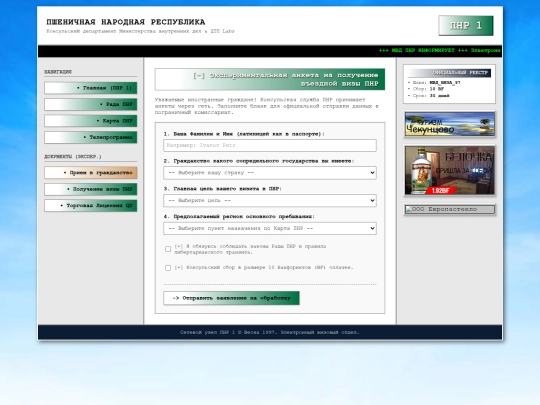Open the Белочка vodka advertisement banner

(x=449, y=170)
